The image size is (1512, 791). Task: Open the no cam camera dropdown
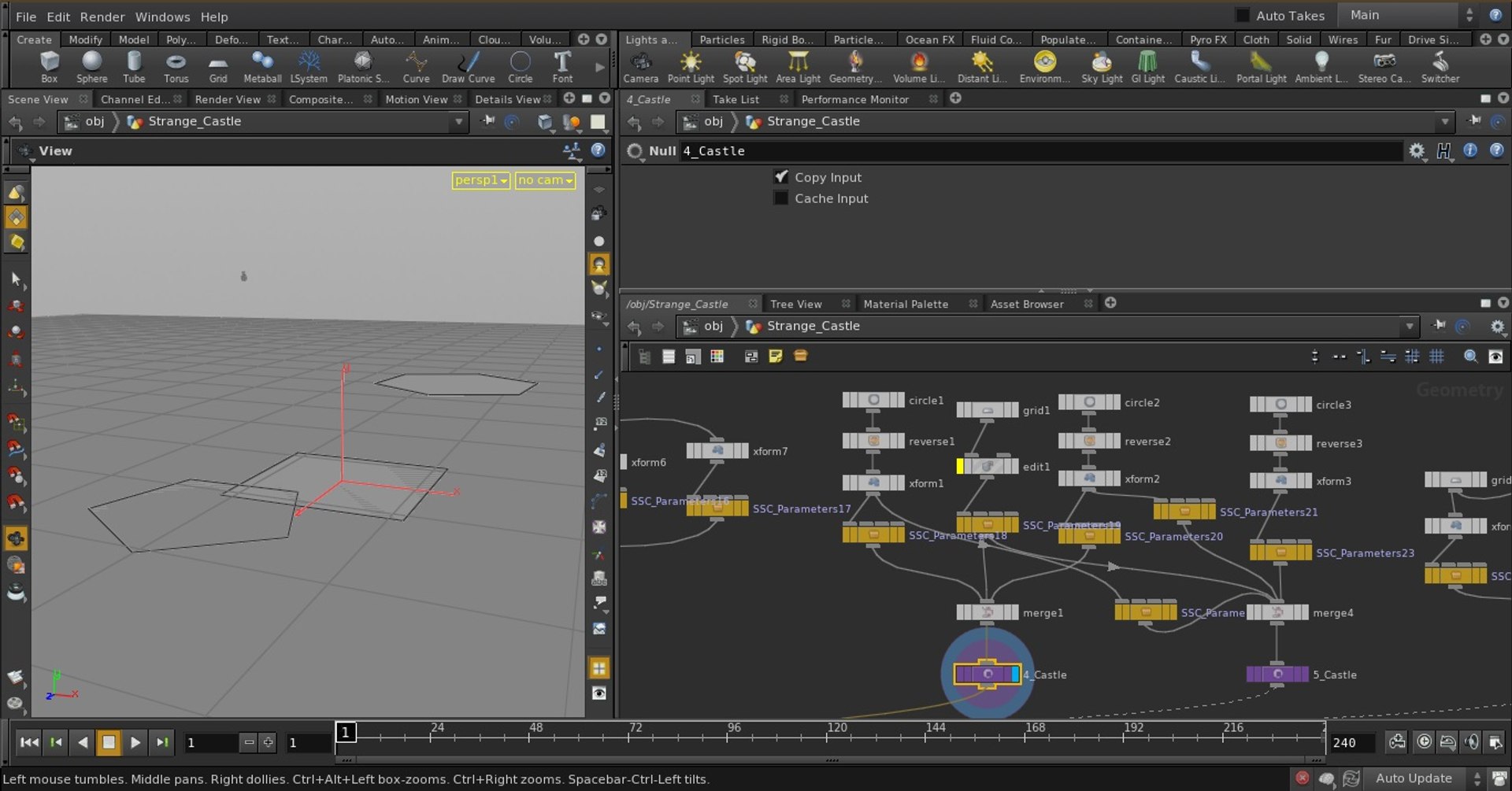point(545,180)
